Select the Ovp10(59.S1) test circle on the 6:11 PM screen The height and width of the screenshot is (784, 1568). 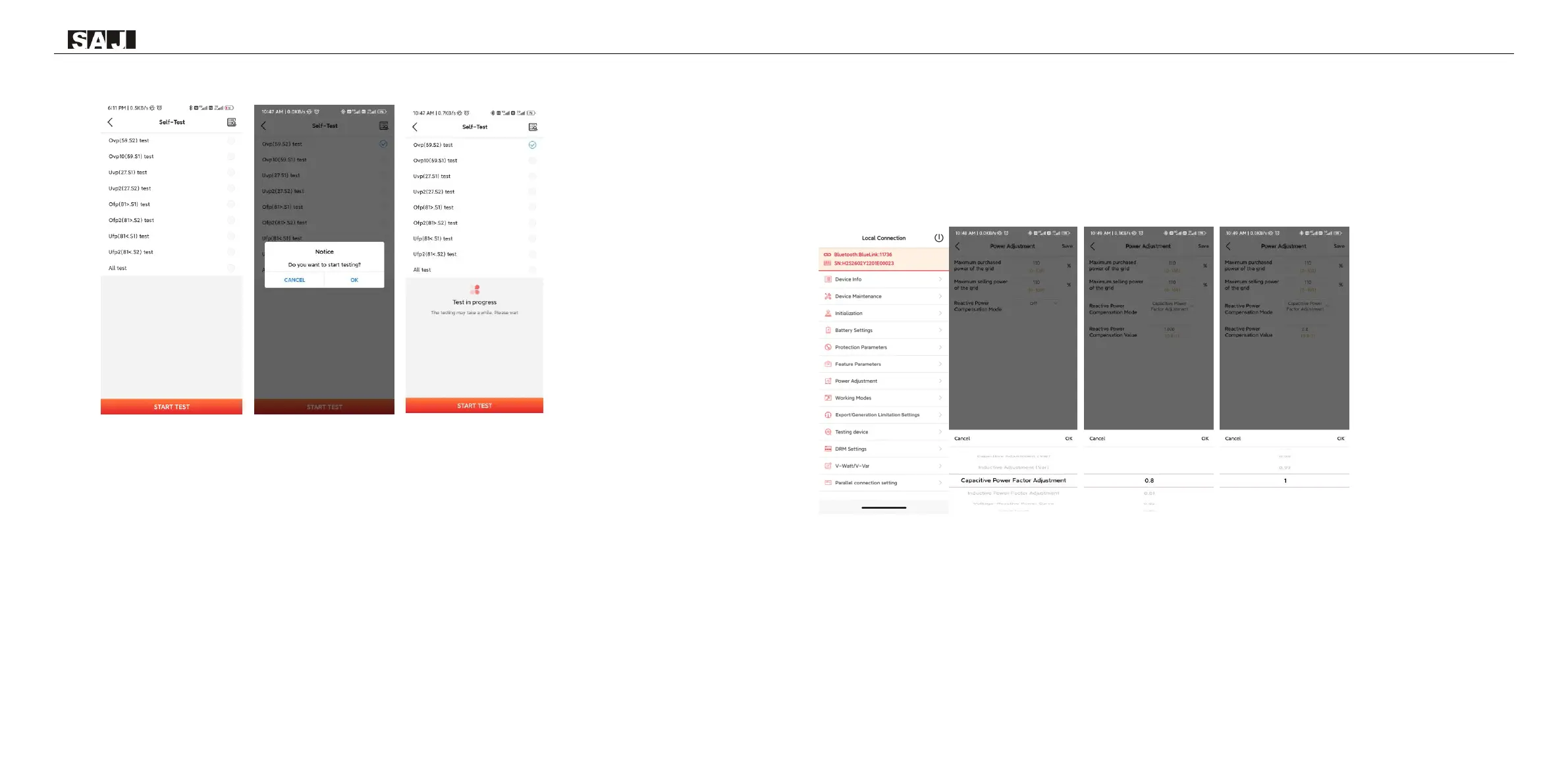click(231, 156)
